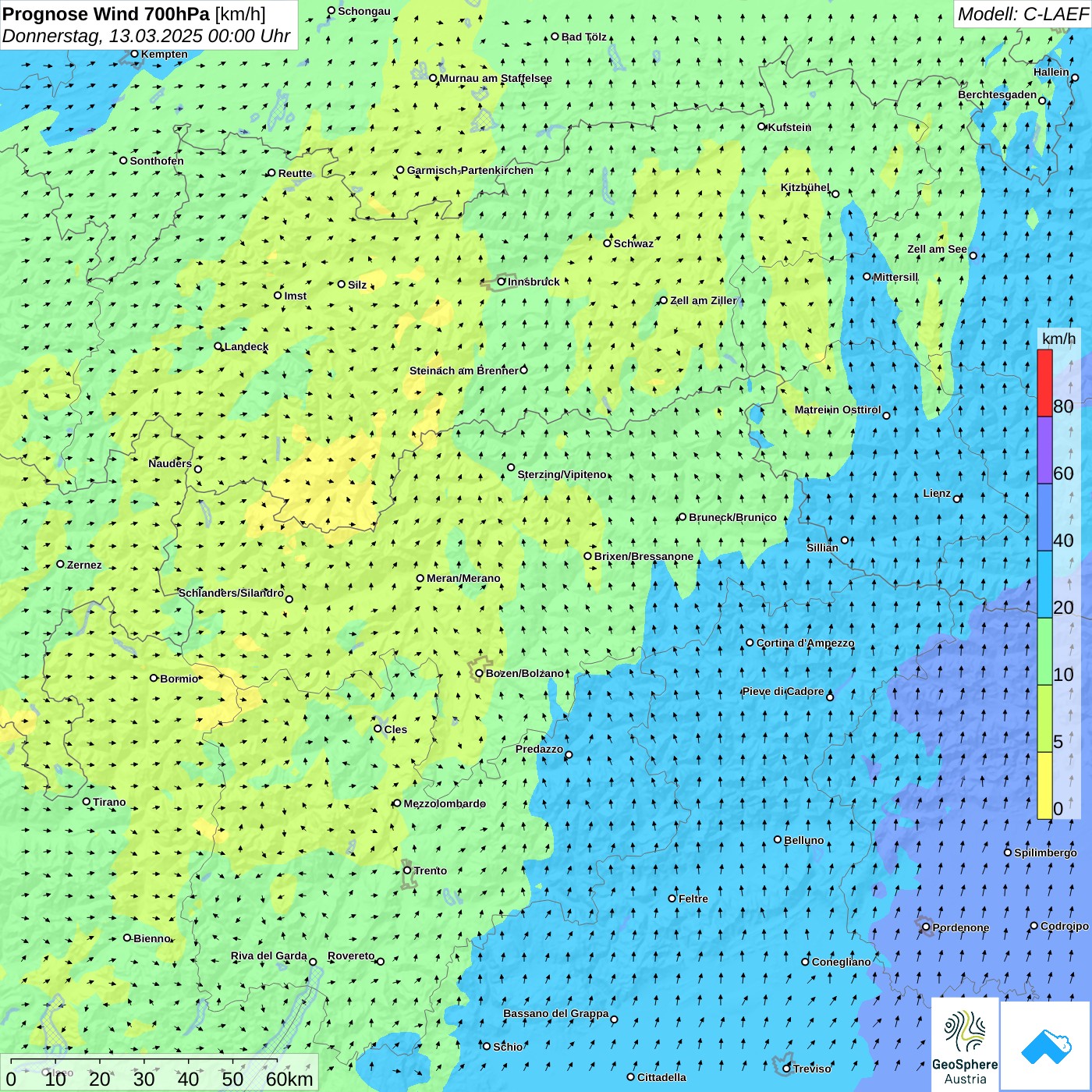This screenshot has height=1092, width=1092.
Task: Click the red 80 km/h legend color
Action: (x=1044, y=383)
